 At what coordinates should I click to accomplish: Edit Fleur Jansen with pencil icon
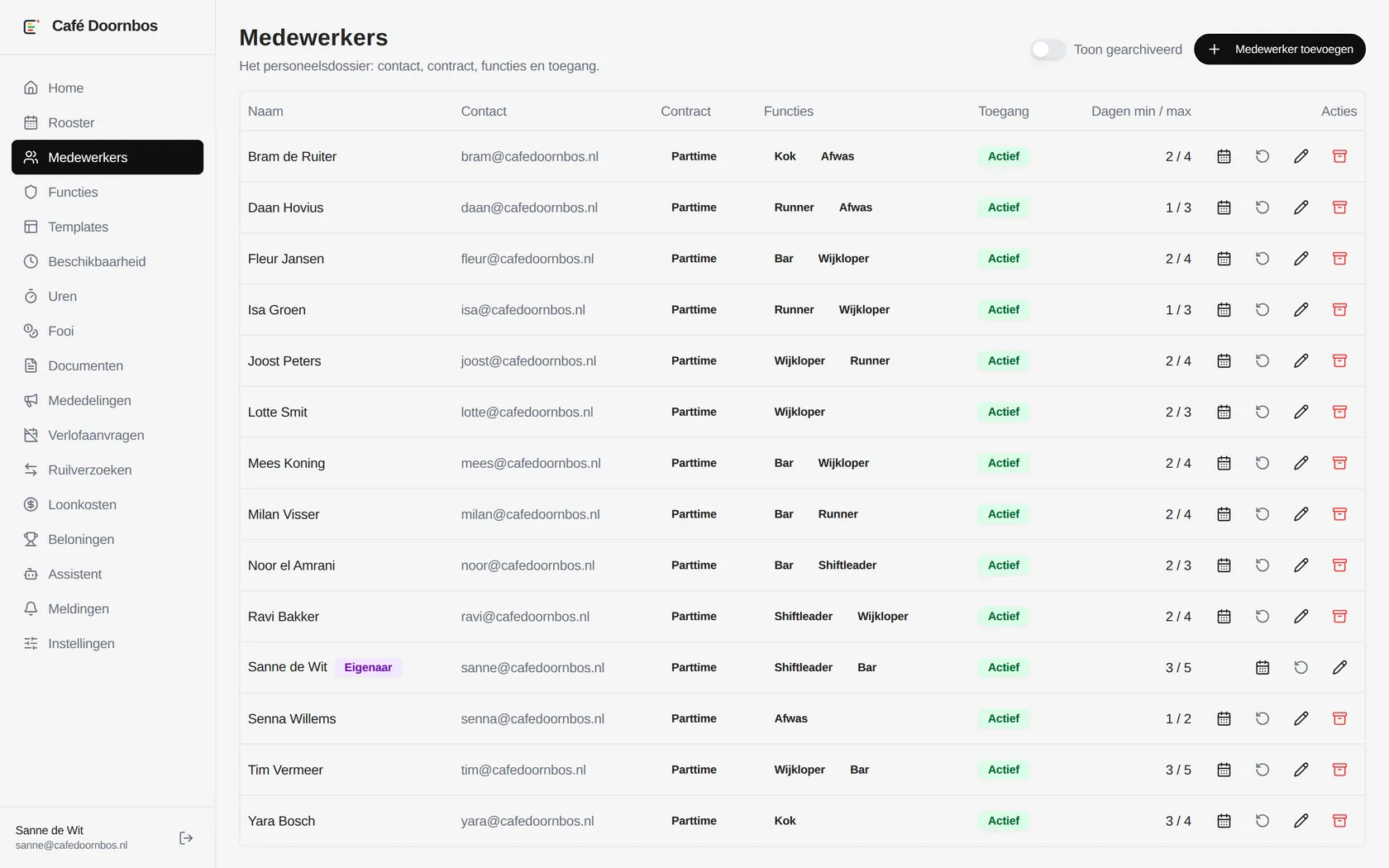pos(1301,259)
